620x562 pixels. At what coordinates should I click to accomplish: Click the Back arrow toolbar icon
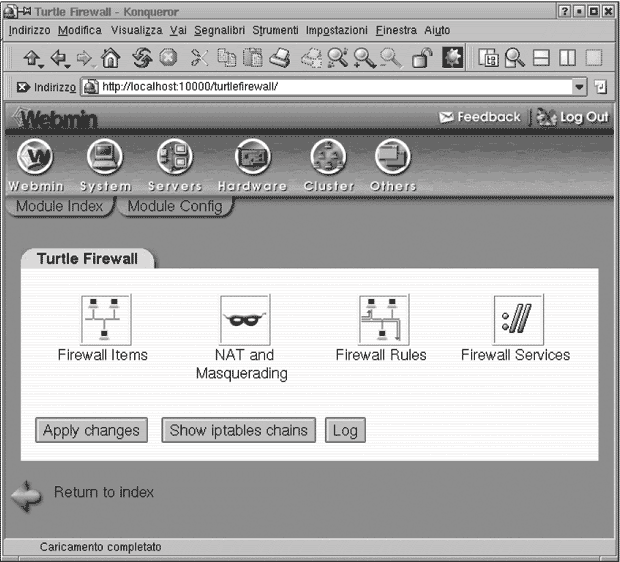pos(60,58)
